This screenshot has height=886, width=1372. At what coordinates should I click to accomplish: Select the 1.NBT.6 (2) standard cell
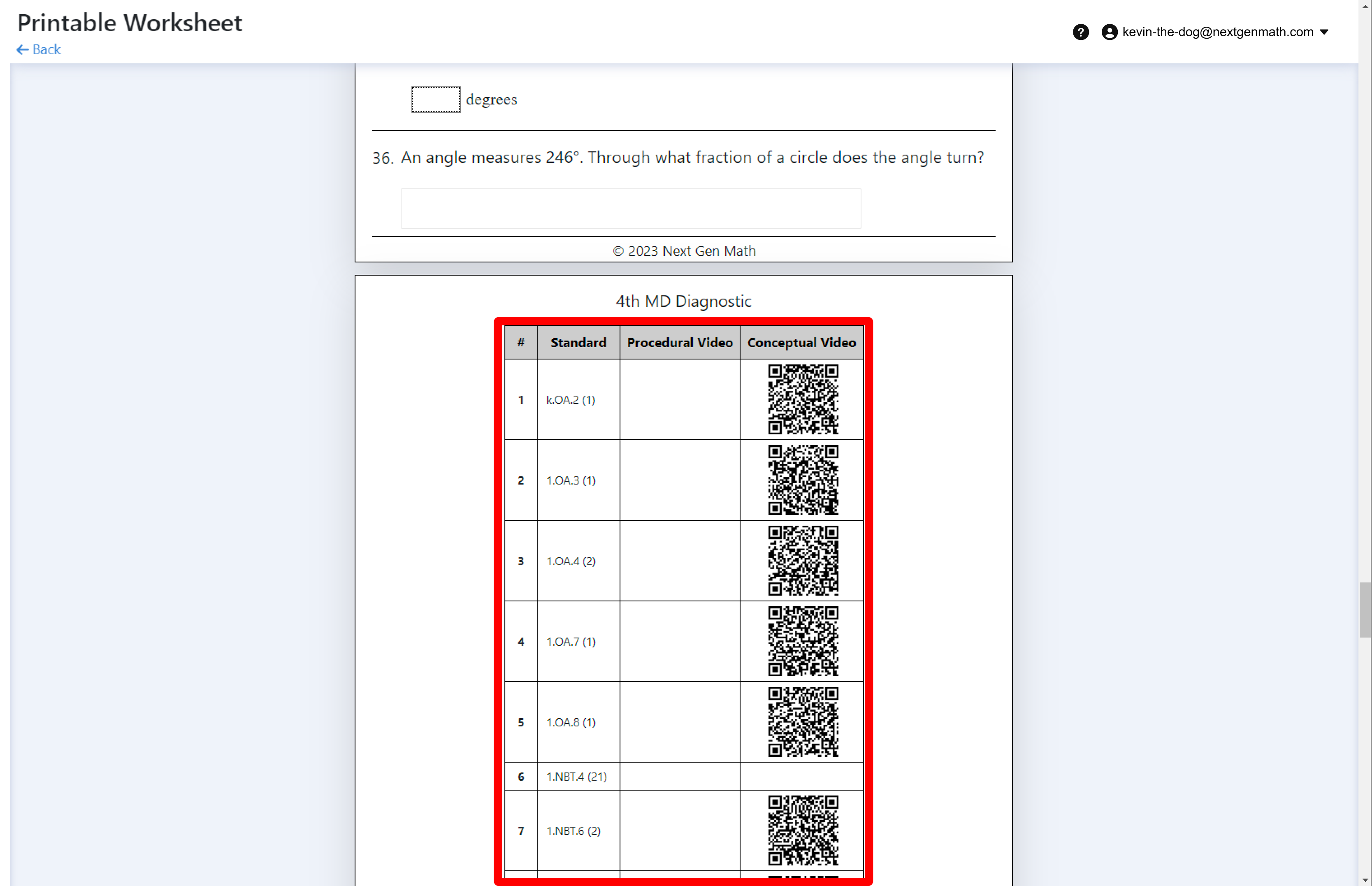(x=578, y=830)
